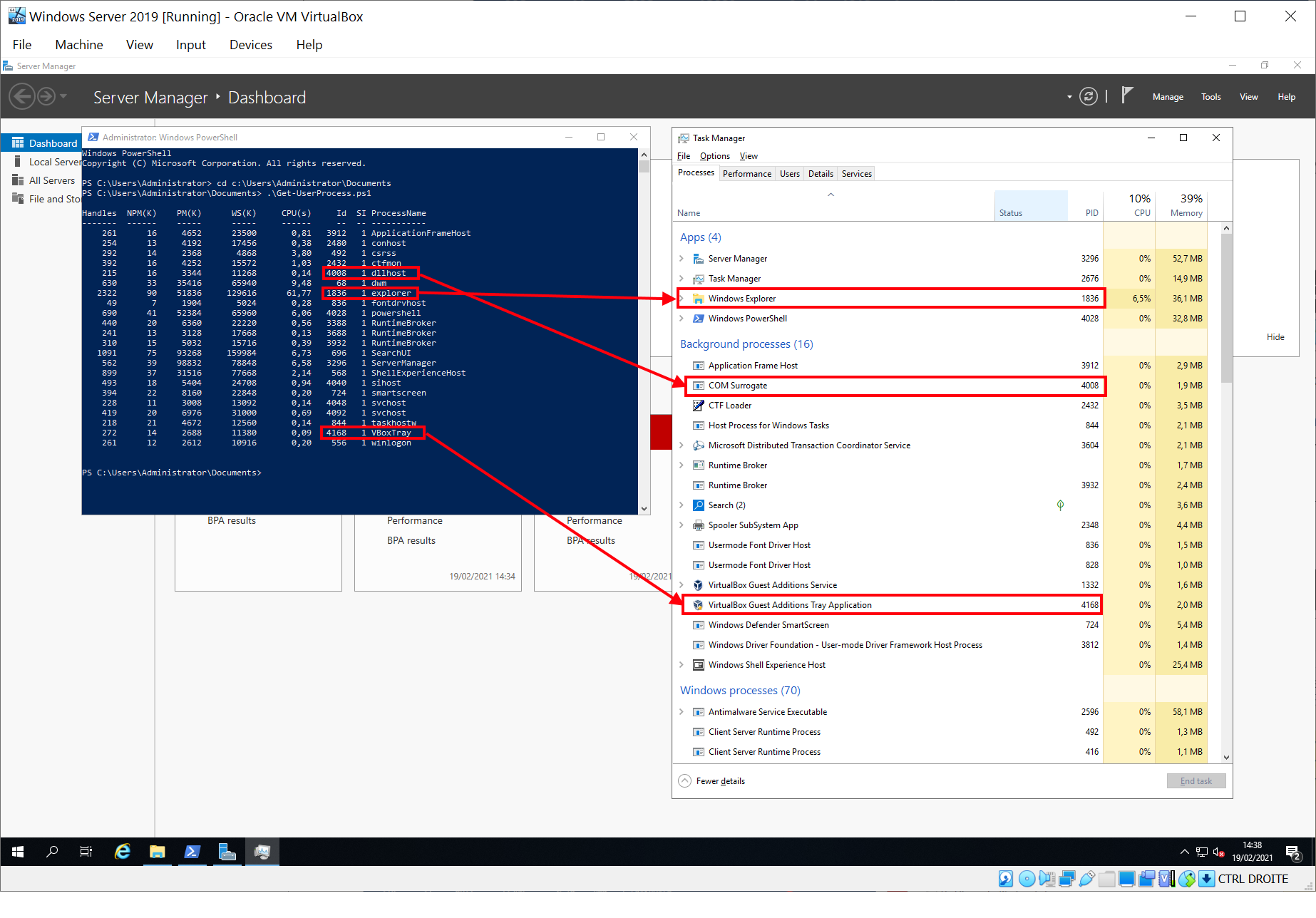Click the End task button
Image resolution: width=1316 pixels, height=918 pixels.
click(1196, 781)
